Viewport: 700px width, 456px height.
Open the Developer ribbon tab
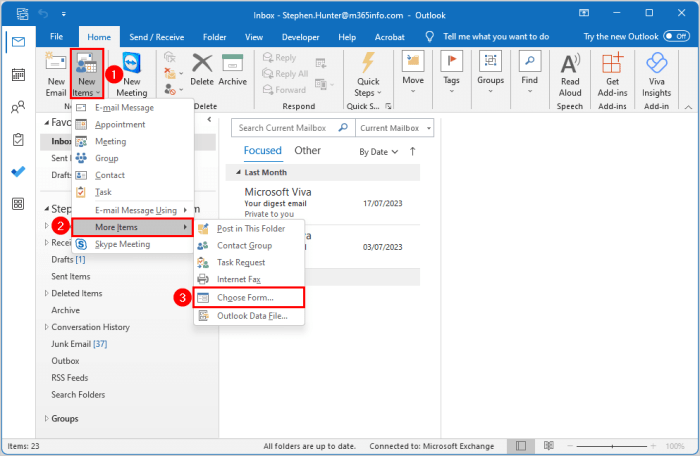point(300,37)
